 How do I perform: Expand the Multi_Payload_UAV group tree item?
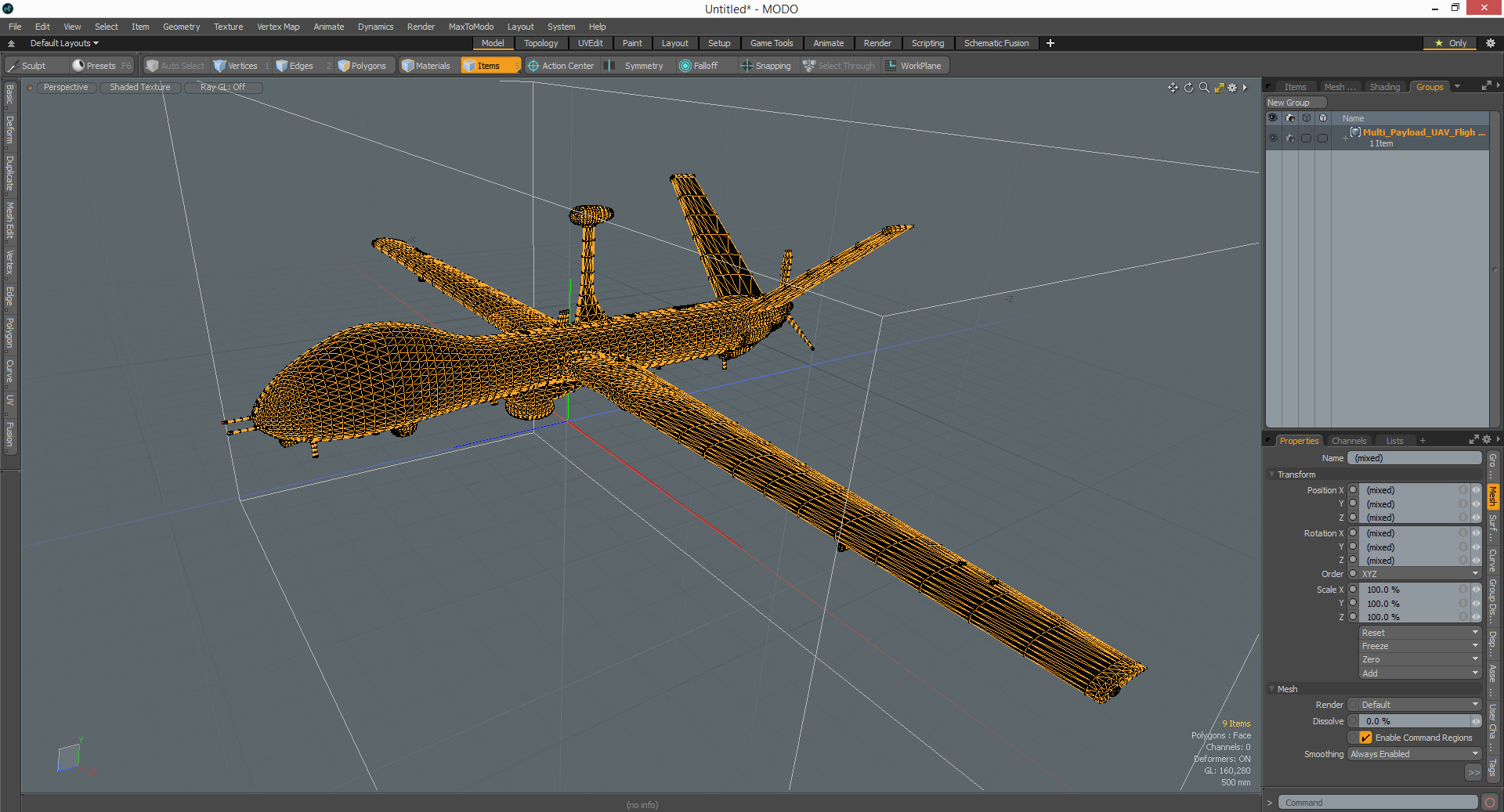tap(1345, 138)
